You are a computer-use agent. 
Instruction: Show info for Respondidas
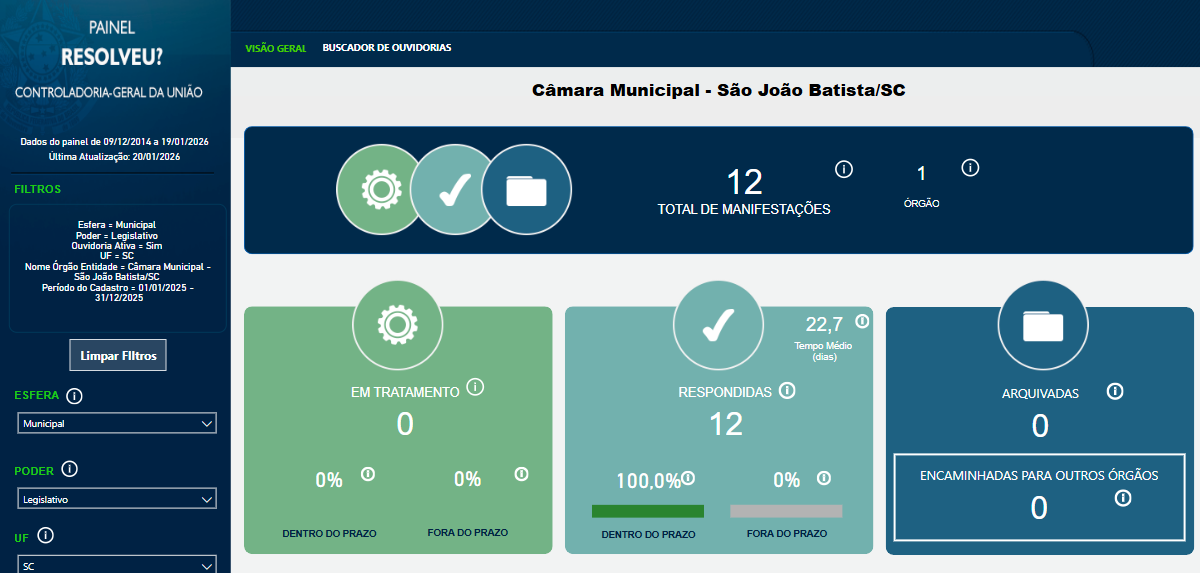(x=787, y=390)
